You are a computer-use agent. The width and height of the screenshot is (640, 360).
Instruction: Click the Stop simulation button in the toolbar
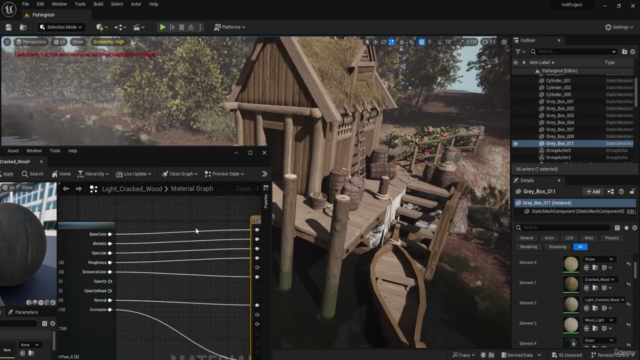[x=181, y=27]
